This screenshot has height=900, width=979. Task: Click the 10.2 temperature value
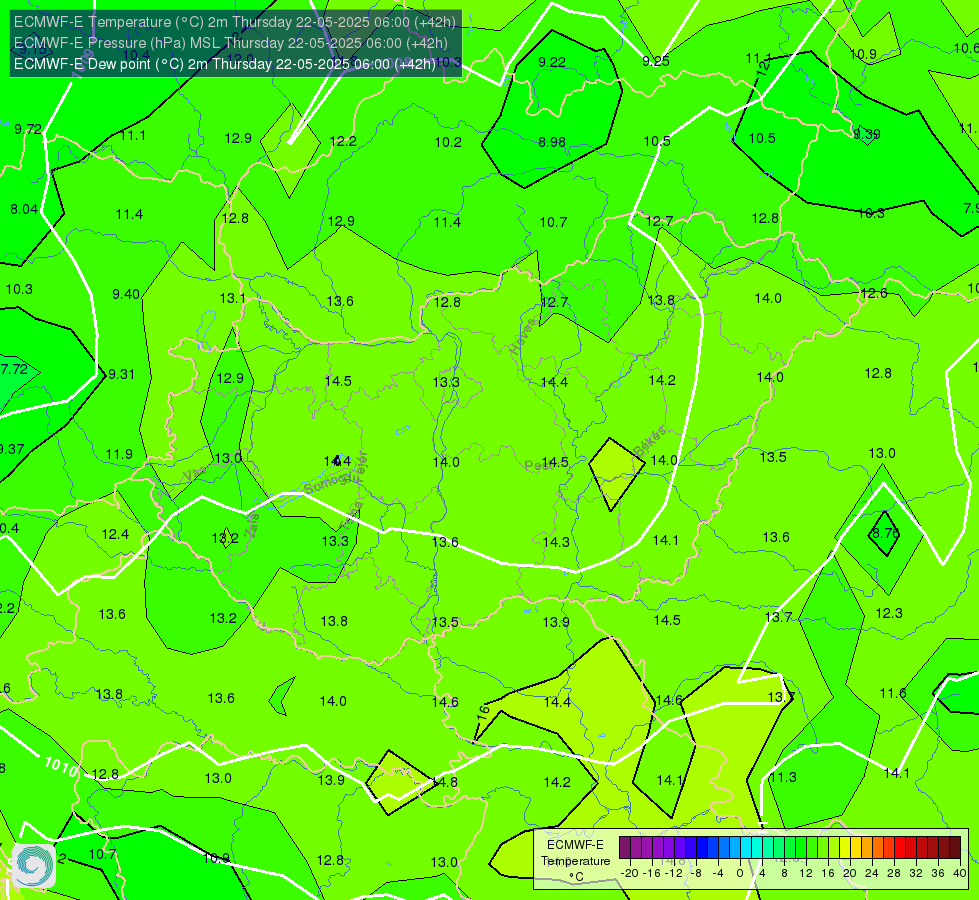[x=448, y=142]
